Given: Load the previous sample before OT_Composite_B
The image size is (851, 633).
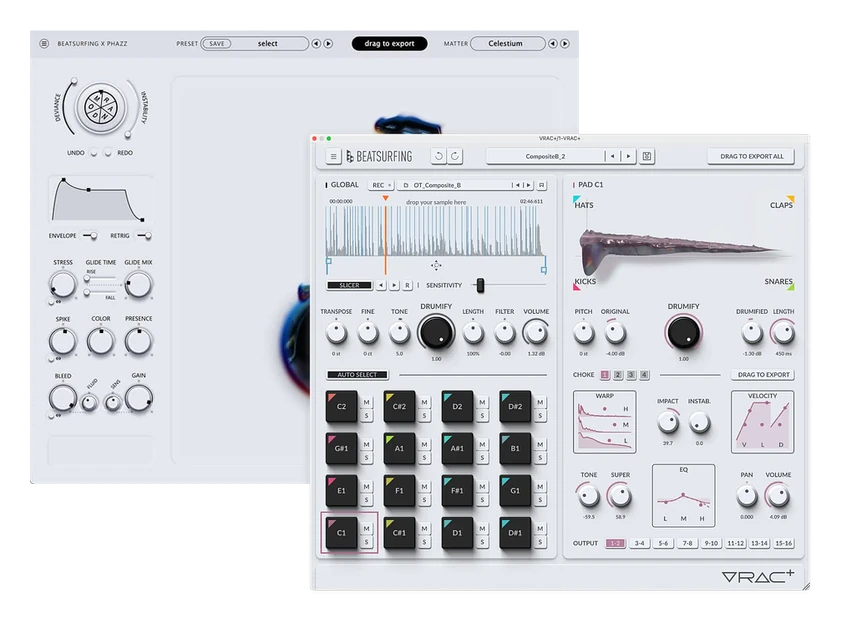Looking at the screenshot, I should (517, 185).
